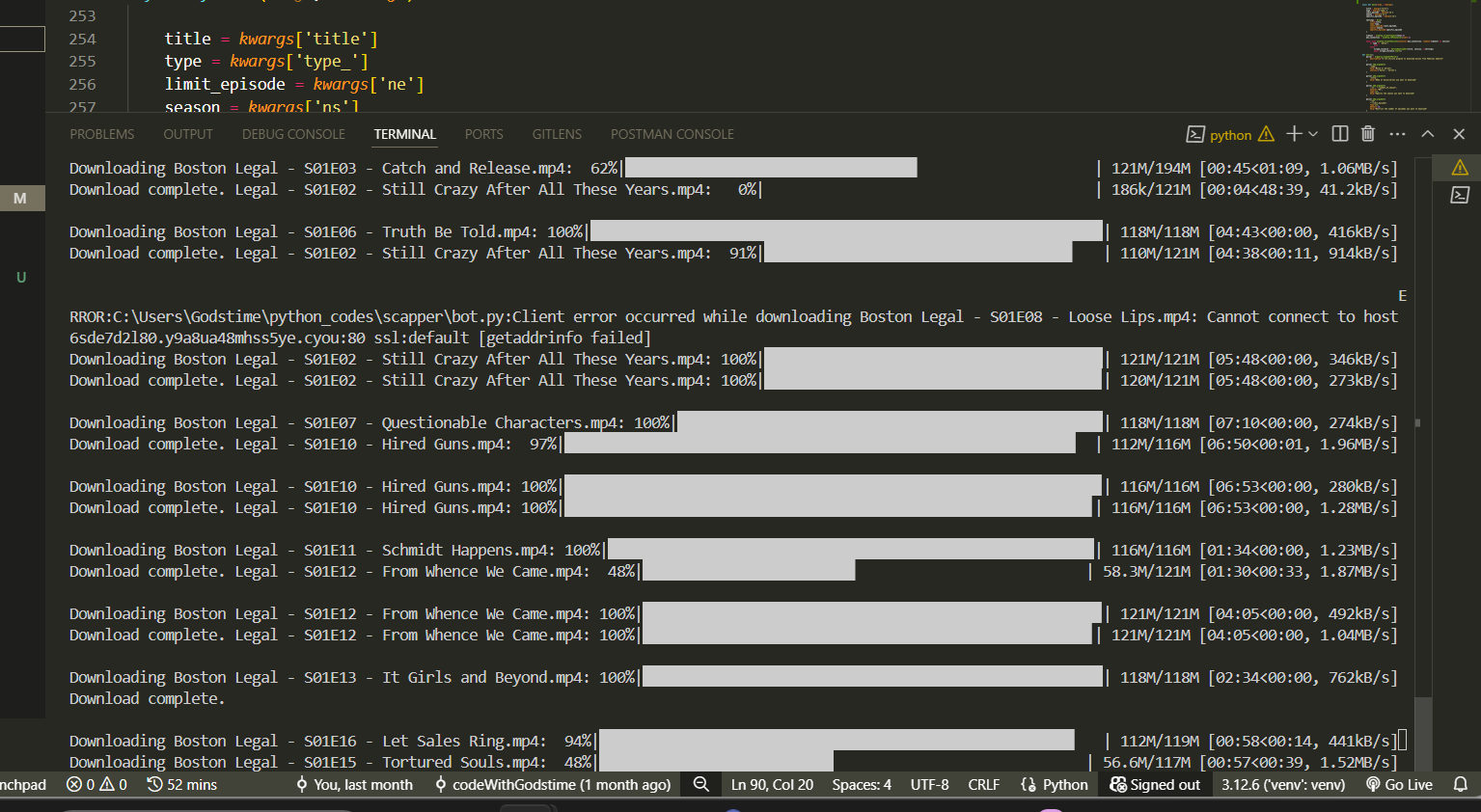This screenshot has width=1481, height=812.
Task: Change end of line sequence CRLF
Action: pyautogui.click(x=984, y=785)
